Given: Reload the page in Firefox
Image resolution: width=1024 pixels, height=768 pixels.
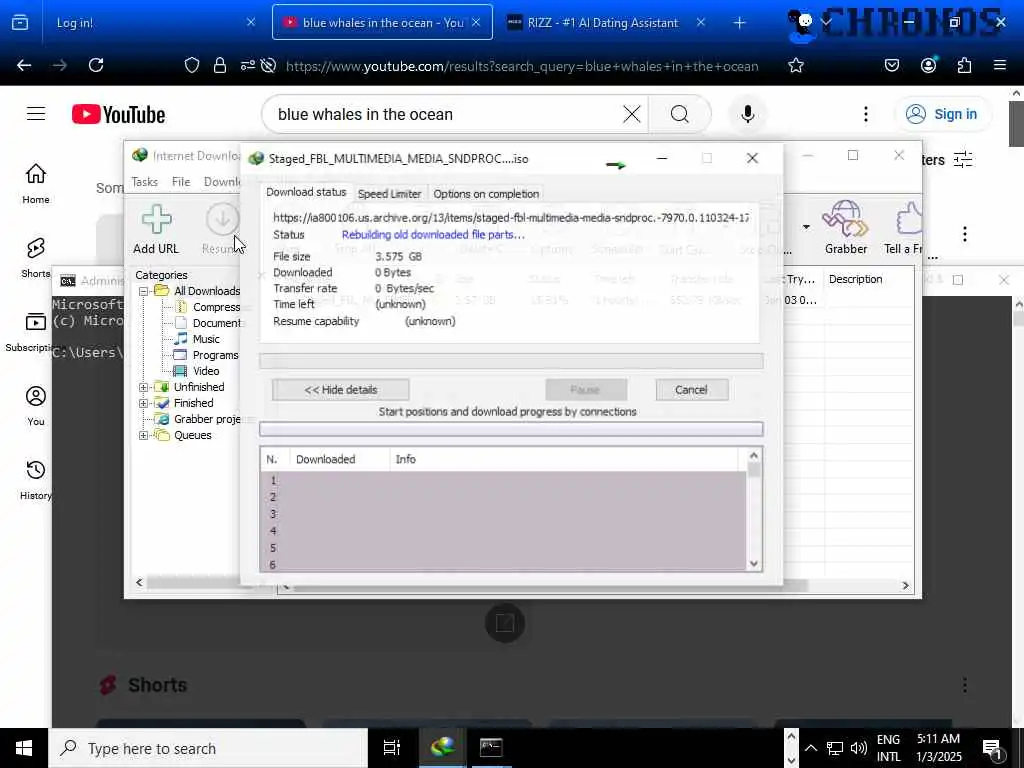Looking at the screenshot, I should 96,65.
